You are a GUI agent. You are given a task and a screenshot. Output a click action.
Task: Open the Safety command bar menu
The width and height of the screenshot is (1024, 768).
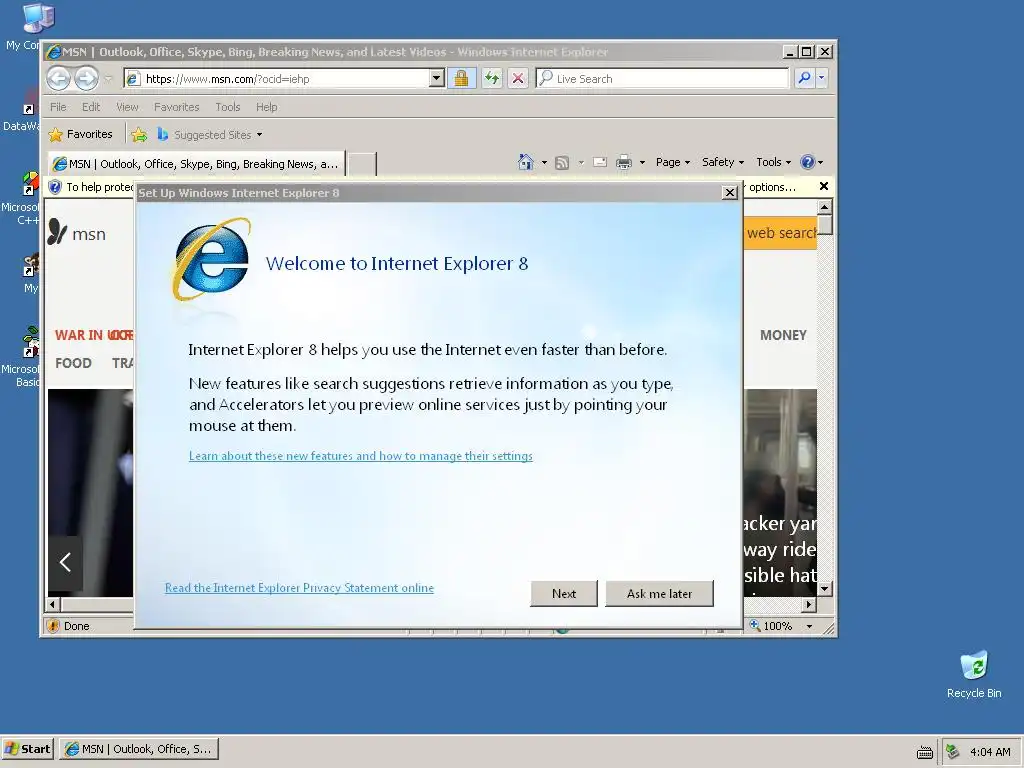(723, 162)
